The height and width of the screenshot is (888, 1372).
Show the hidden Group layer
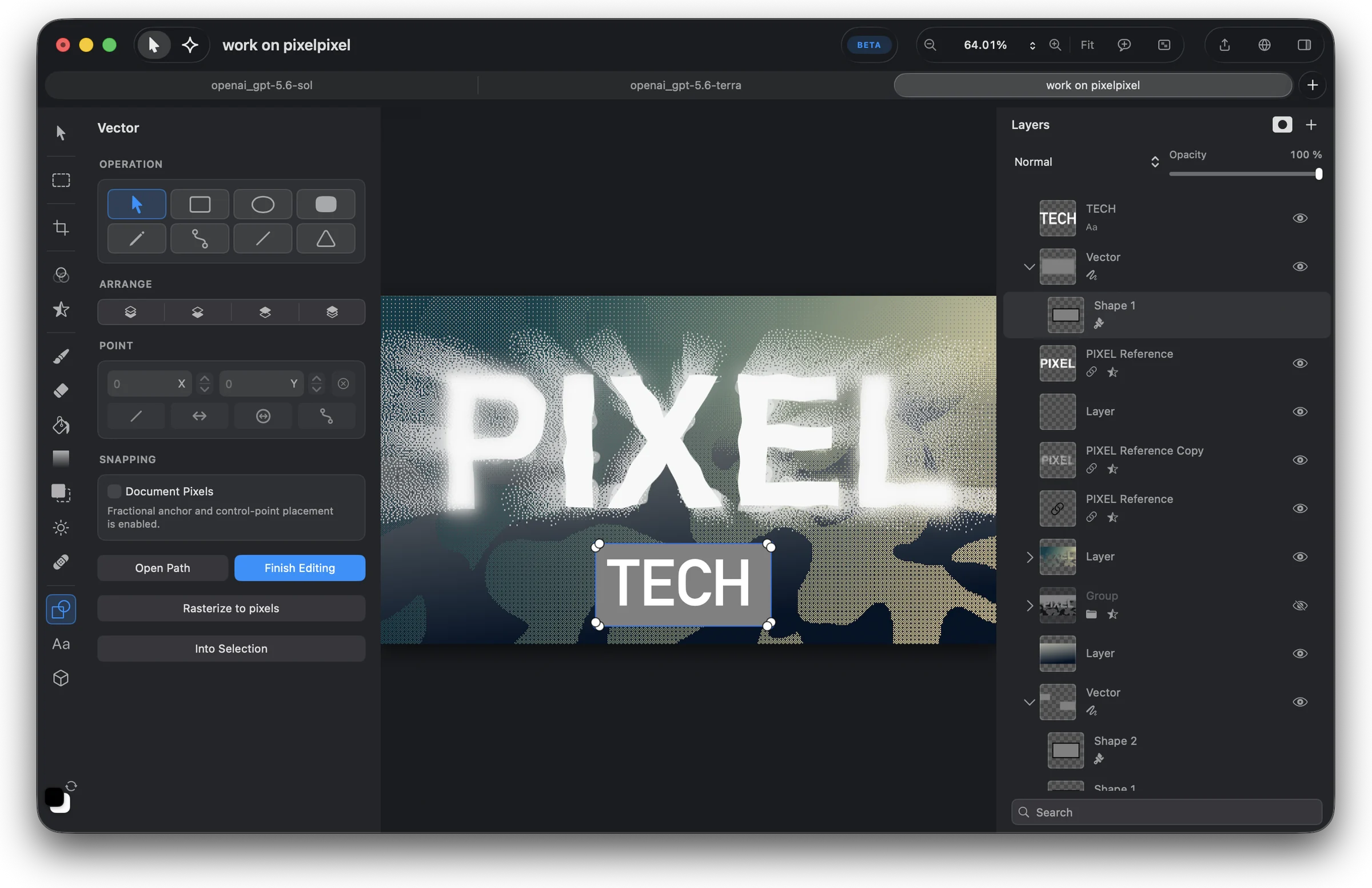[x=1300, y=606]
